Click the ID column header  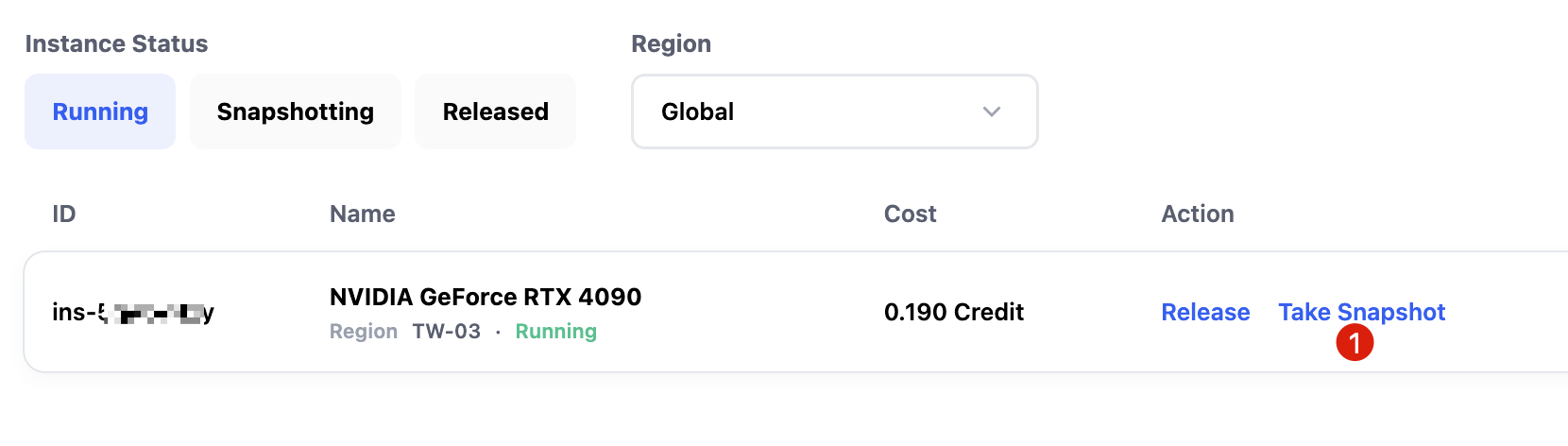pyautogui.click(x=64, y=214)
